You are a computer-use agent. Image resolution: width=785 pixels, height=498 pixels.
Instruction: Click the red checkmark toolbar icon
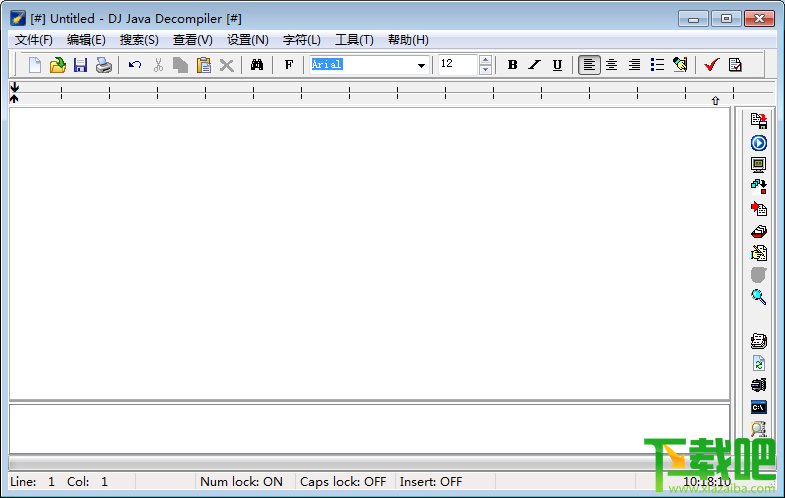pyautogui.click(x=711, y=65)
